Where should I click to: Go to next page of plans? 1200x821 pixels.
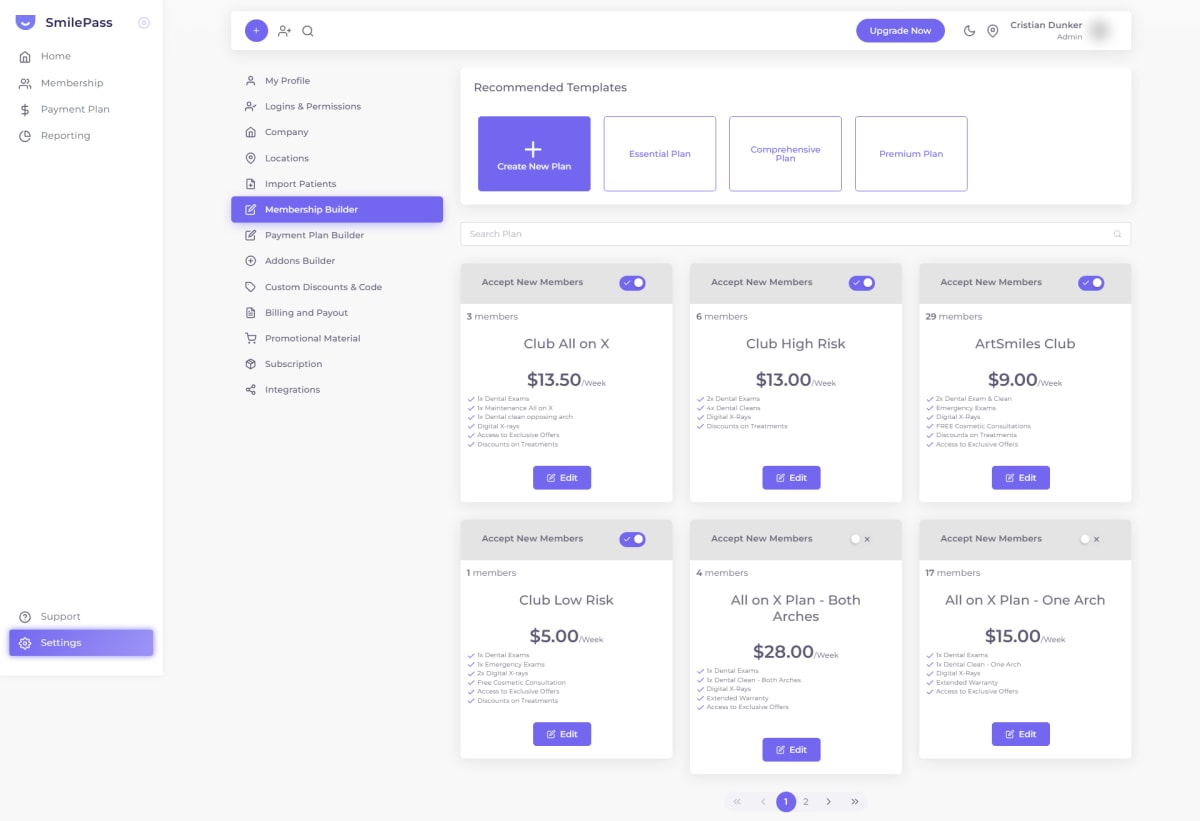[829, 802]
